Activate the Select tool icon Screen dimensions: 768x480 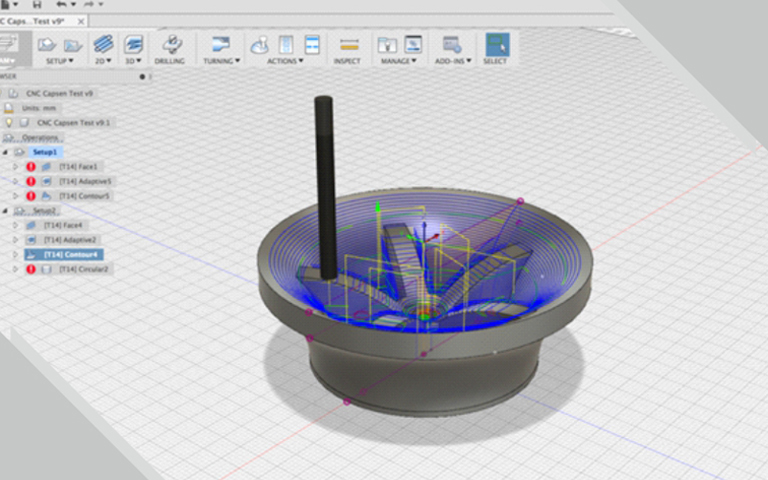click(497, 45)
